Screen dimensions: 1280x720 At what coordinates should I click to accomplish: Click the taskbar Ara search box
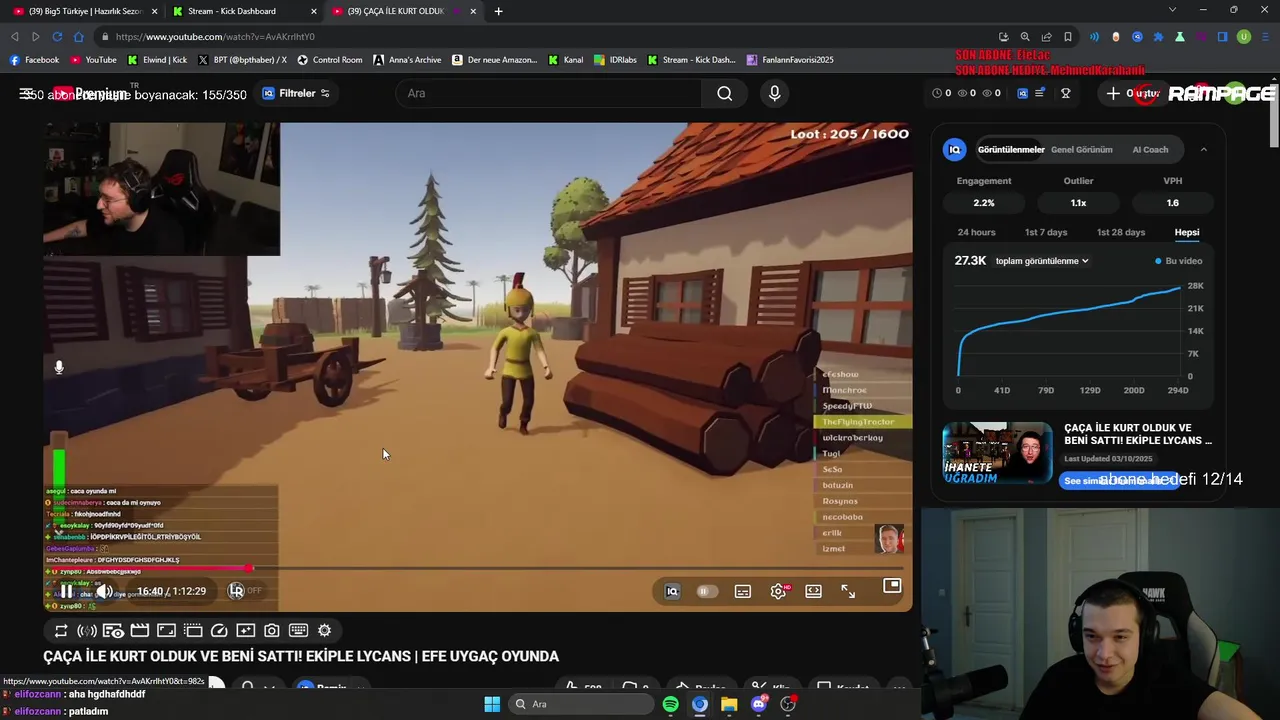pos(580,704)
